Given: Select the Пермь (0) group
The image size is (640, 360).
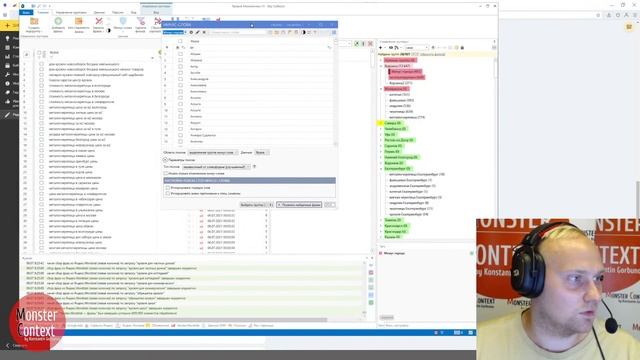Looking at the screenshot, I should click(x=392, y=151).
